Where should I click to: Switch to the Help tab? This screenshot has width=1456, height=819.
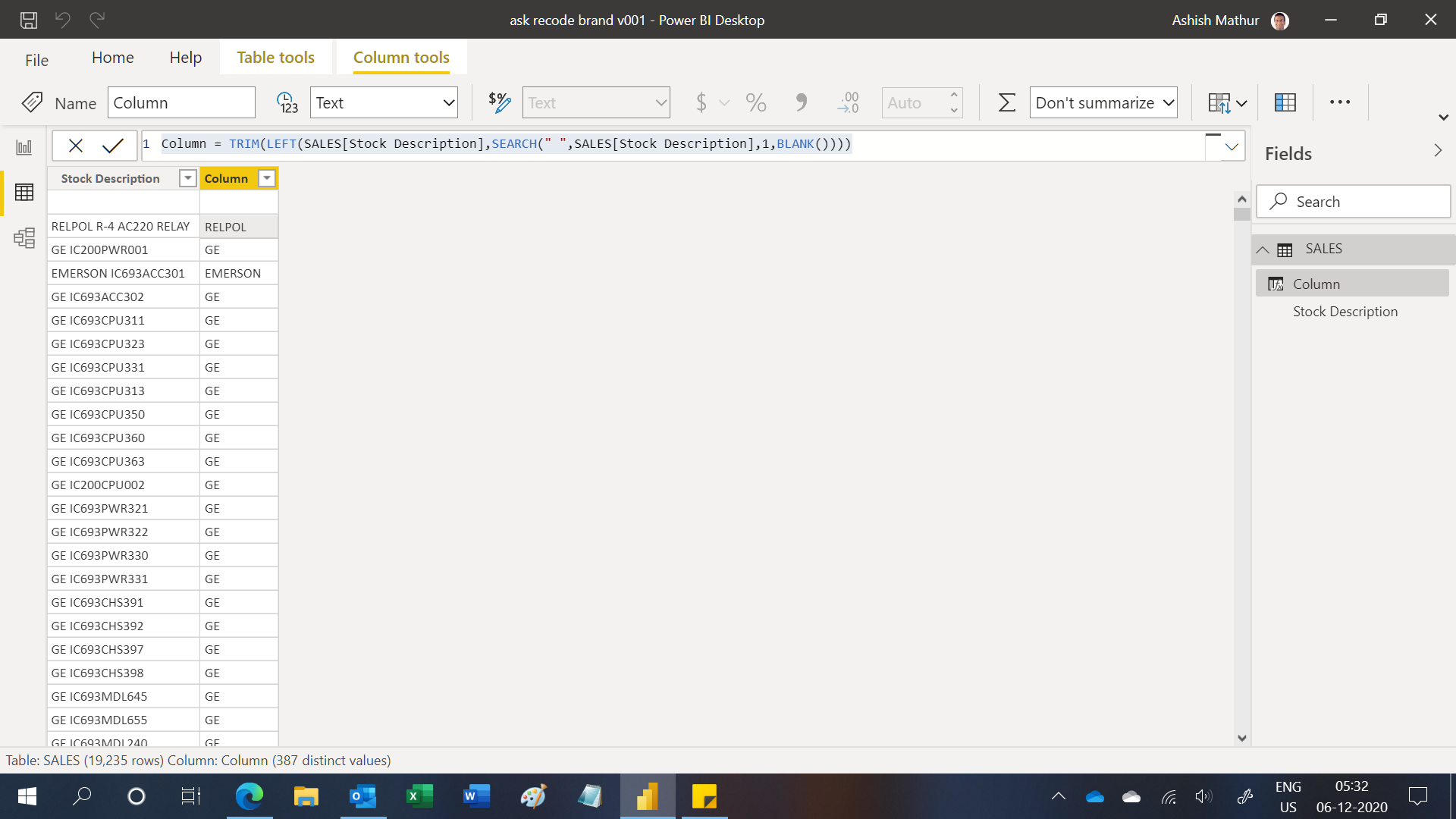pos(186,58)
